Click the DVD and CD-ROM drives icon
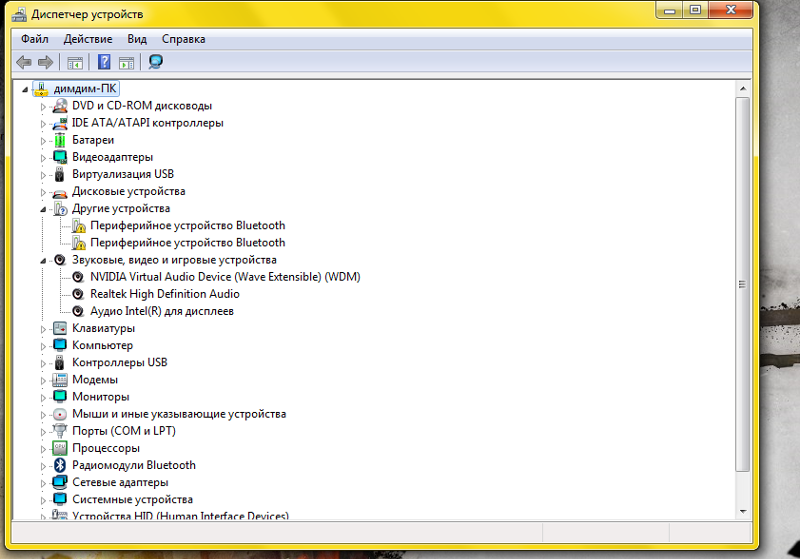This screenshot has height=559, width=800. [60, 106]
